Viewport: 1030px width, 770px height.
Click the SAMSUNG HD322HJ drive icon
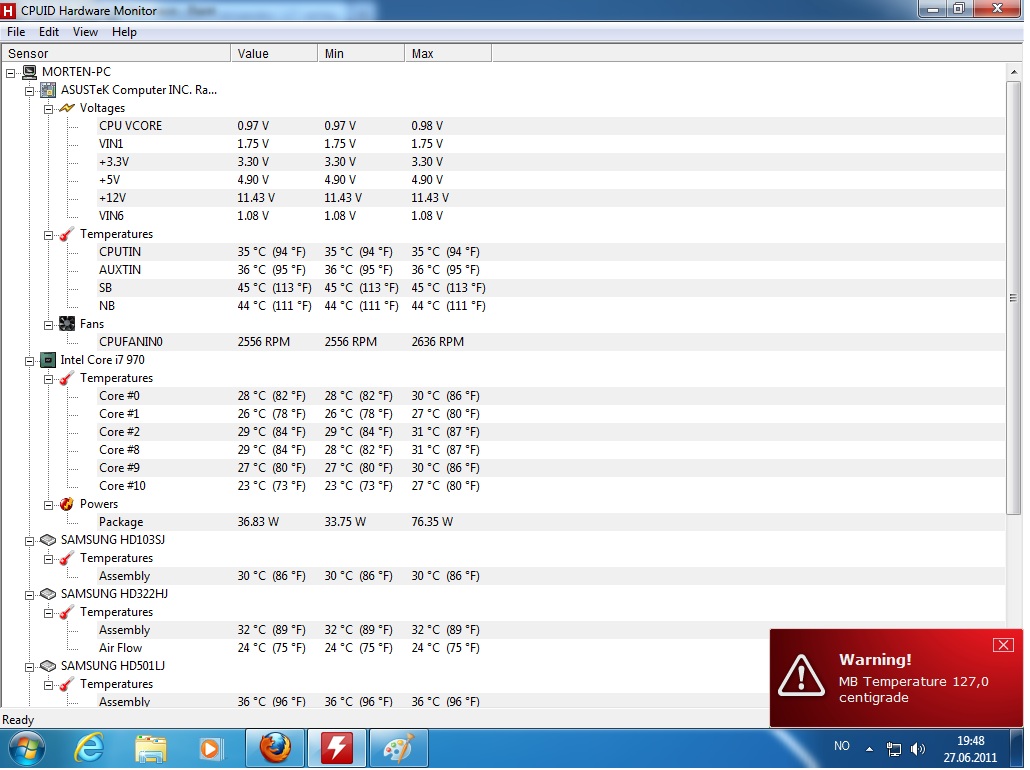click(48, 594)
